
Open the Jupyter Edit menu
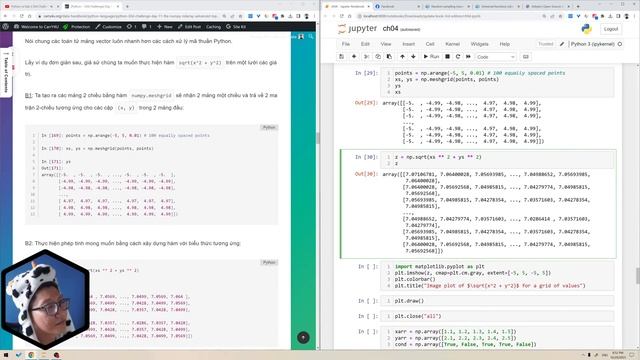365,44
